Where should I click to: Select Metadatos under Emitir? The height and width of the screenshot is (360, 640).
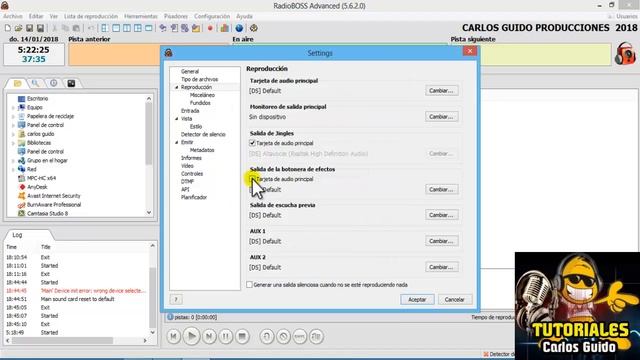click(202, 150)
